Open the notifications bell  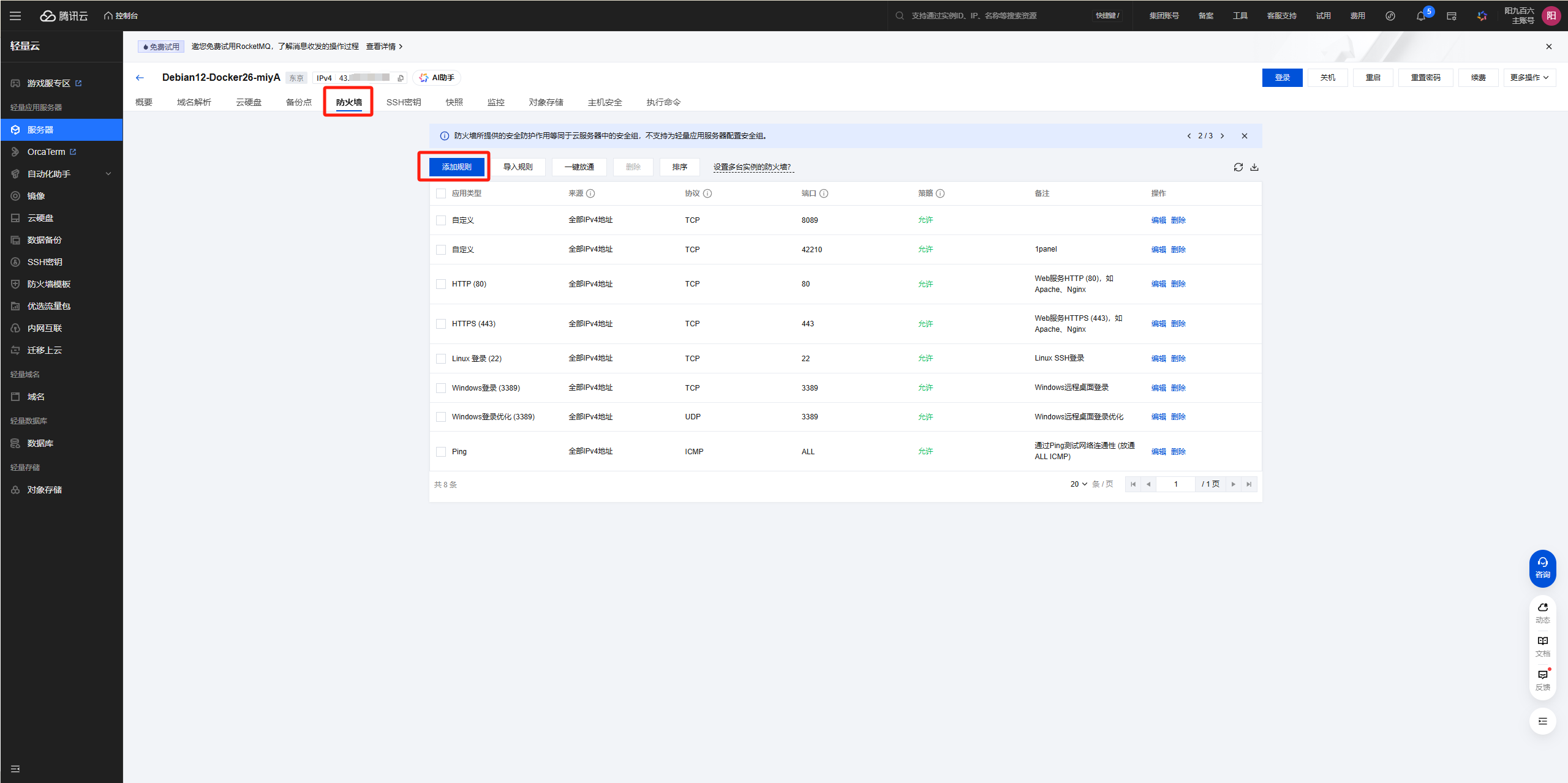[x=1421, y=15]
